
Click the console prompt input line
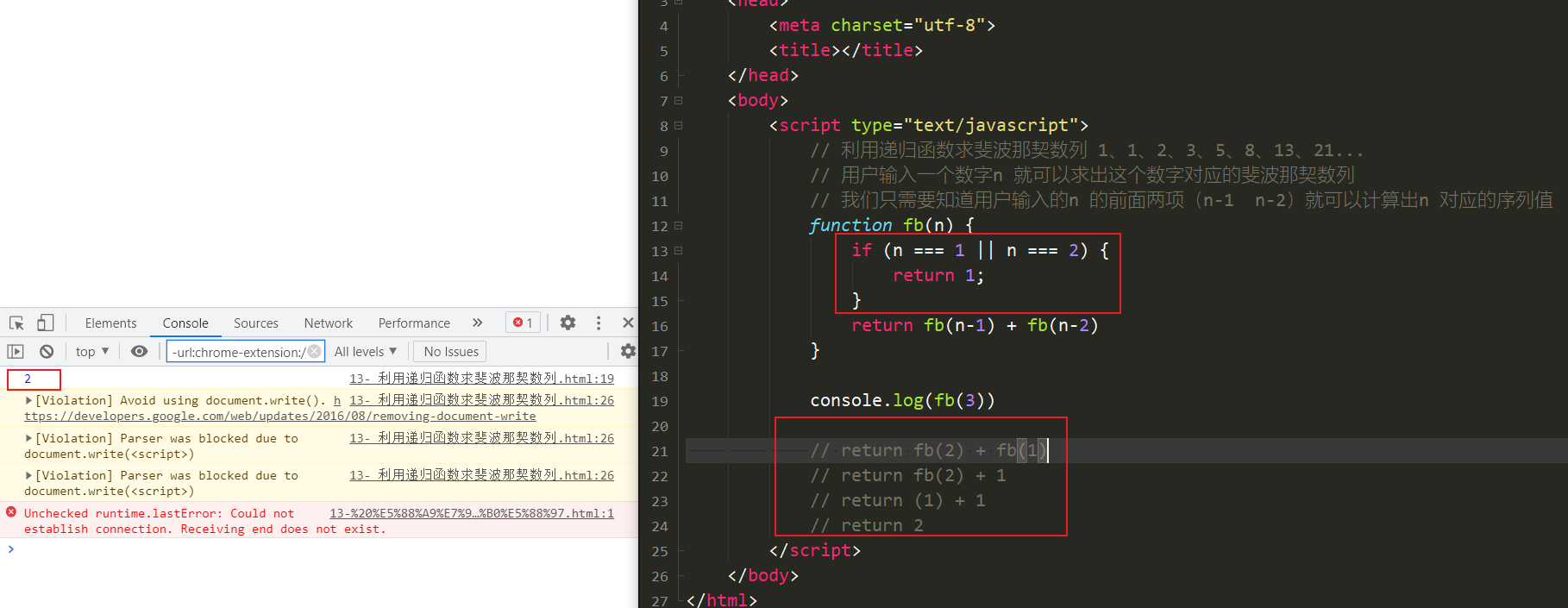pos(319,549)
